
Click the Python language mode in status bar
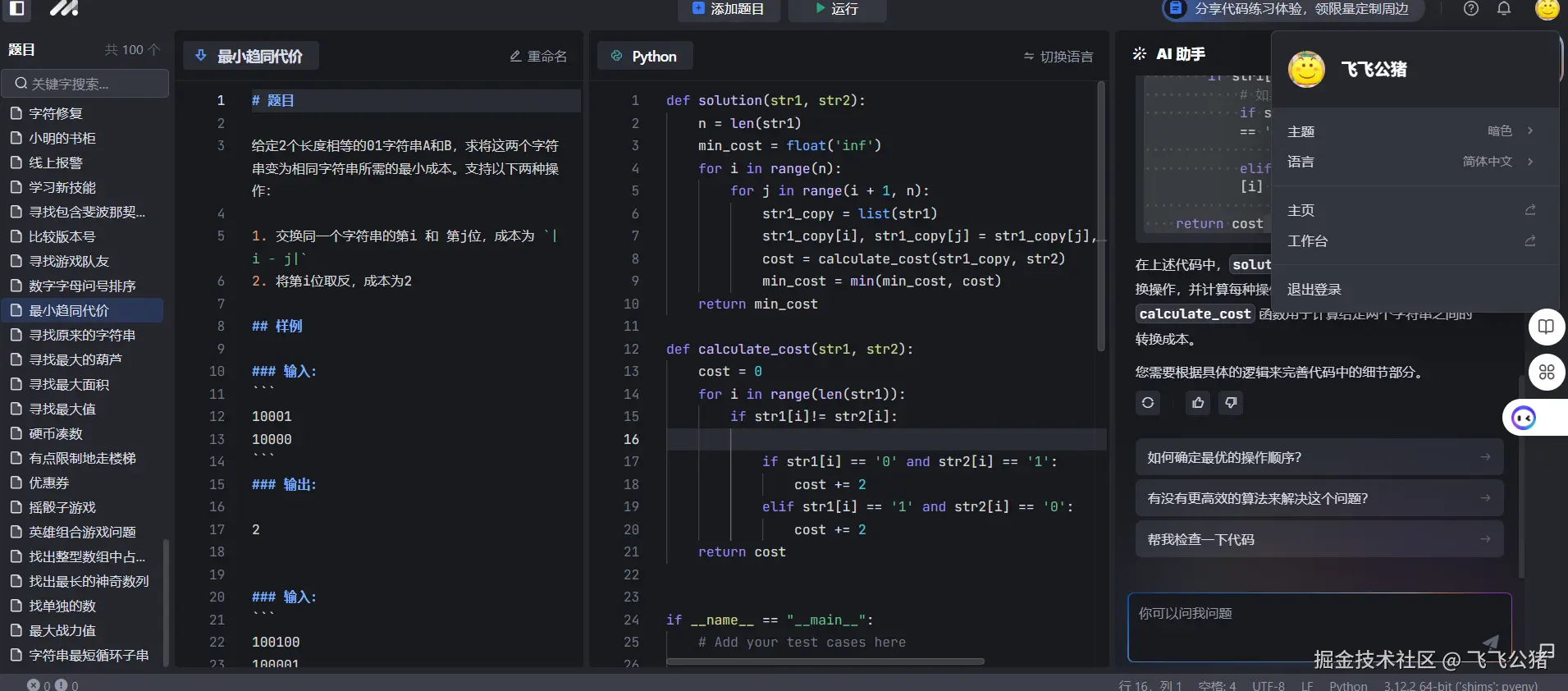click(1348, 685)
